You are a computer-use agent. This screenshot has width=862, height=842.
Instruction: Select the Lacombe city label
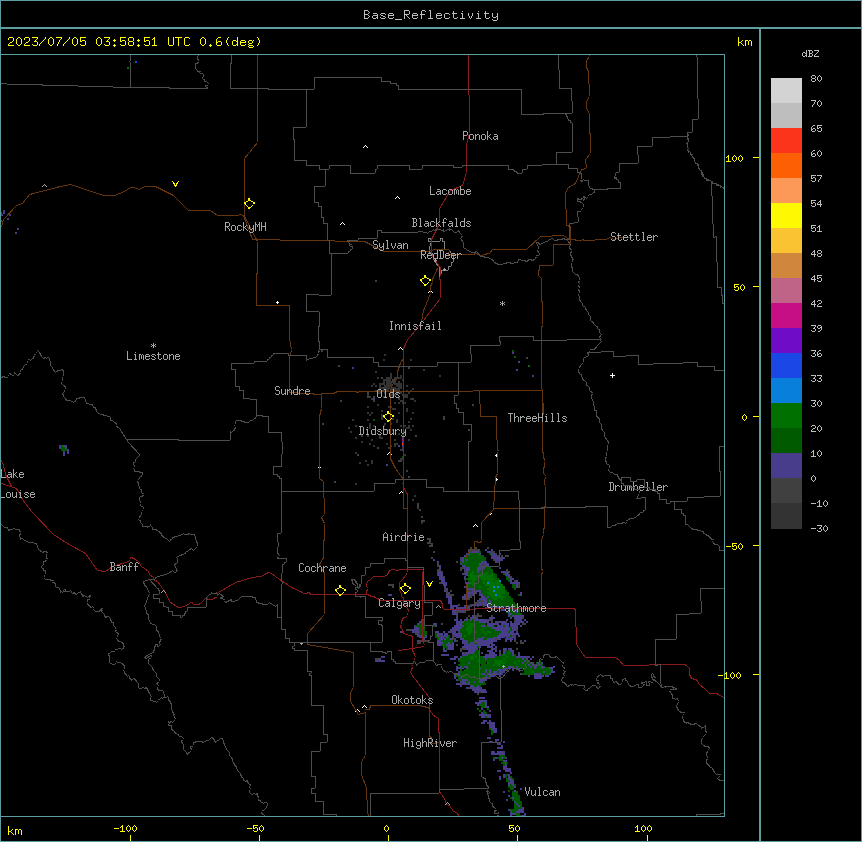[x=450, y=191]
